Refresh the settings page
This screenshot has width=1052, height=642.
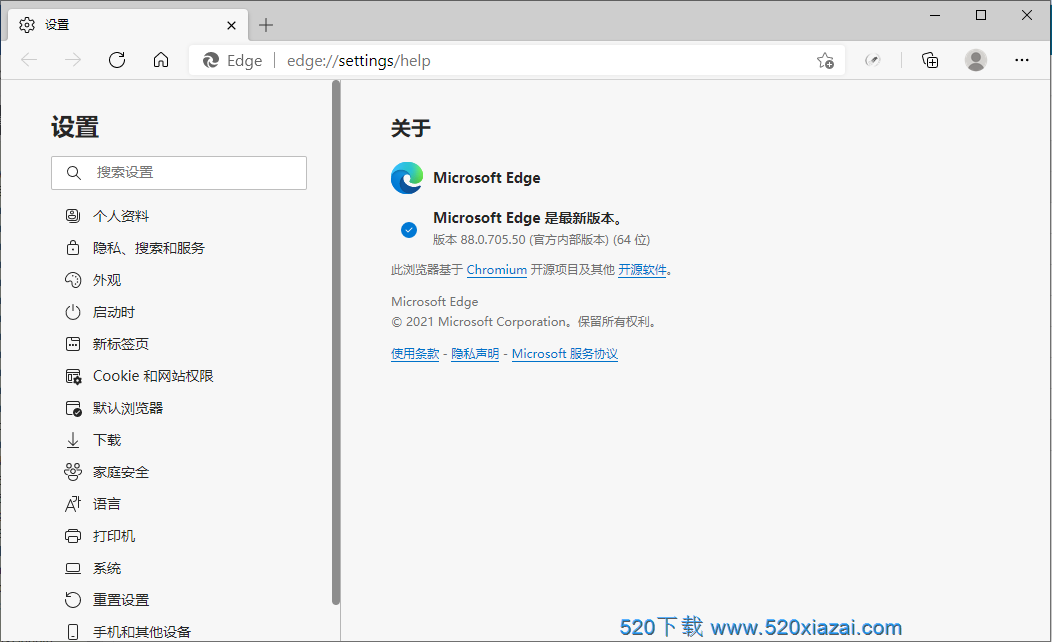(x=117, y=60)
